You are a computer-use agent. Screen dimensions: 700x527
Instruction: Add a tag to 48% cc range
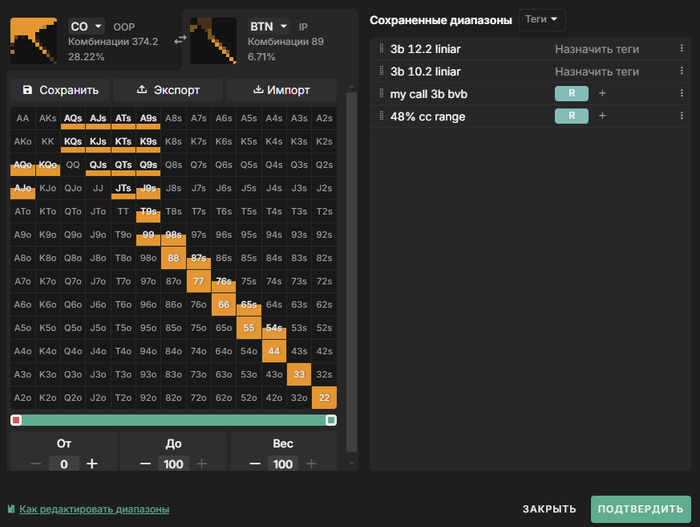602,116
